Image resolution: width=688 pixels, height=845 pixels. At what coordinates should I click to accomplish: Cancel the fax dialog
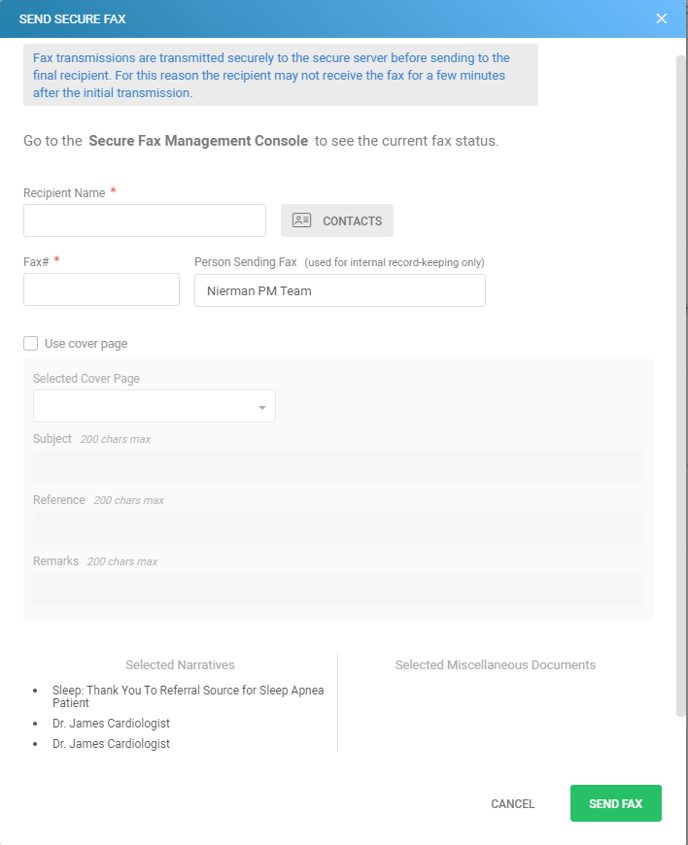tap(512, 804)
